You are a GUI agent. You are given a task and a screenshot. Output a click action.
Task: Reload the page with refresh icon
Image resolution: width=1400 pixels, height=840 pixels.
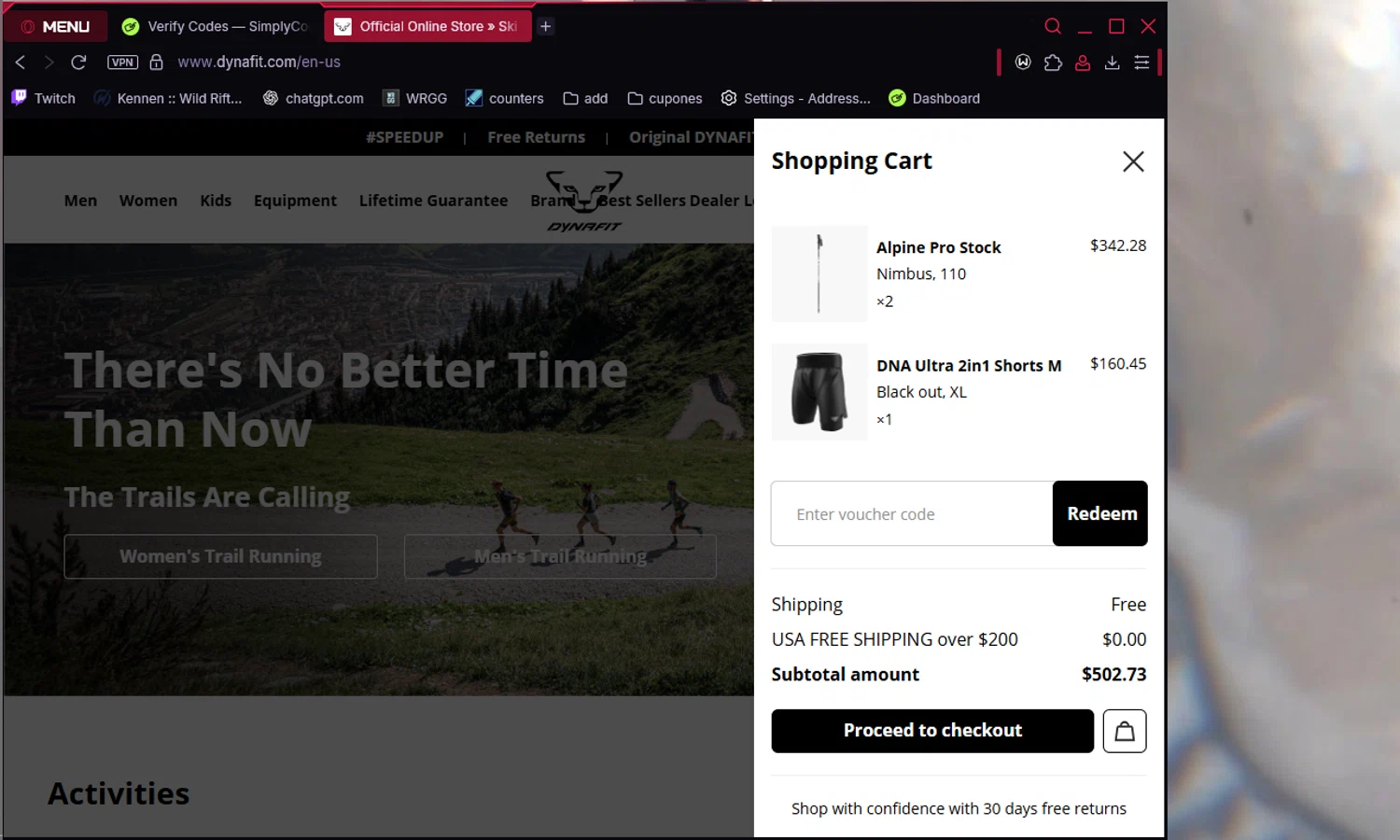pyautogui.click(x=78, y=62)
